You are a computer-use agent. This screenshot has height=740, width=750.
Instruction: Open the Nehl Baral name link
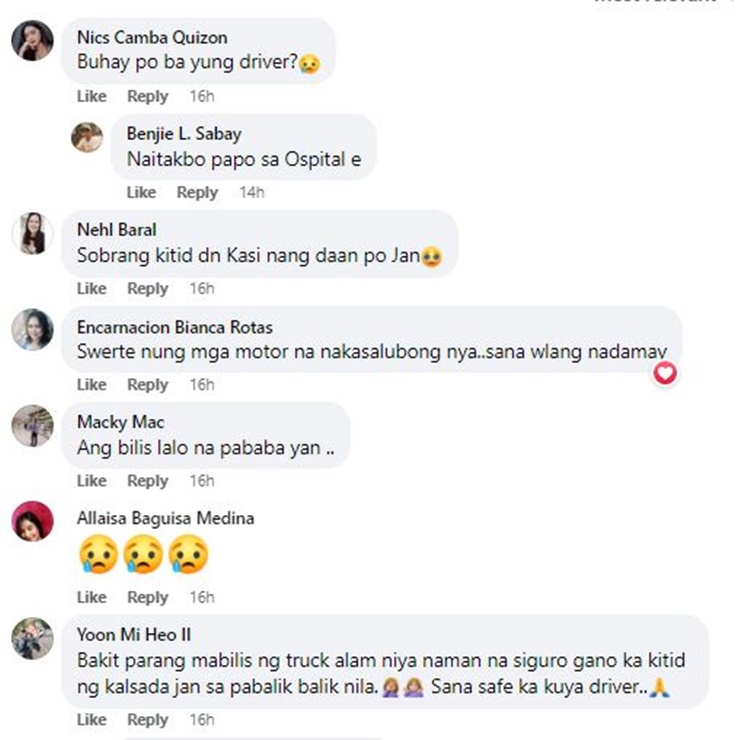pyautogui.click(x=117, y=230)
